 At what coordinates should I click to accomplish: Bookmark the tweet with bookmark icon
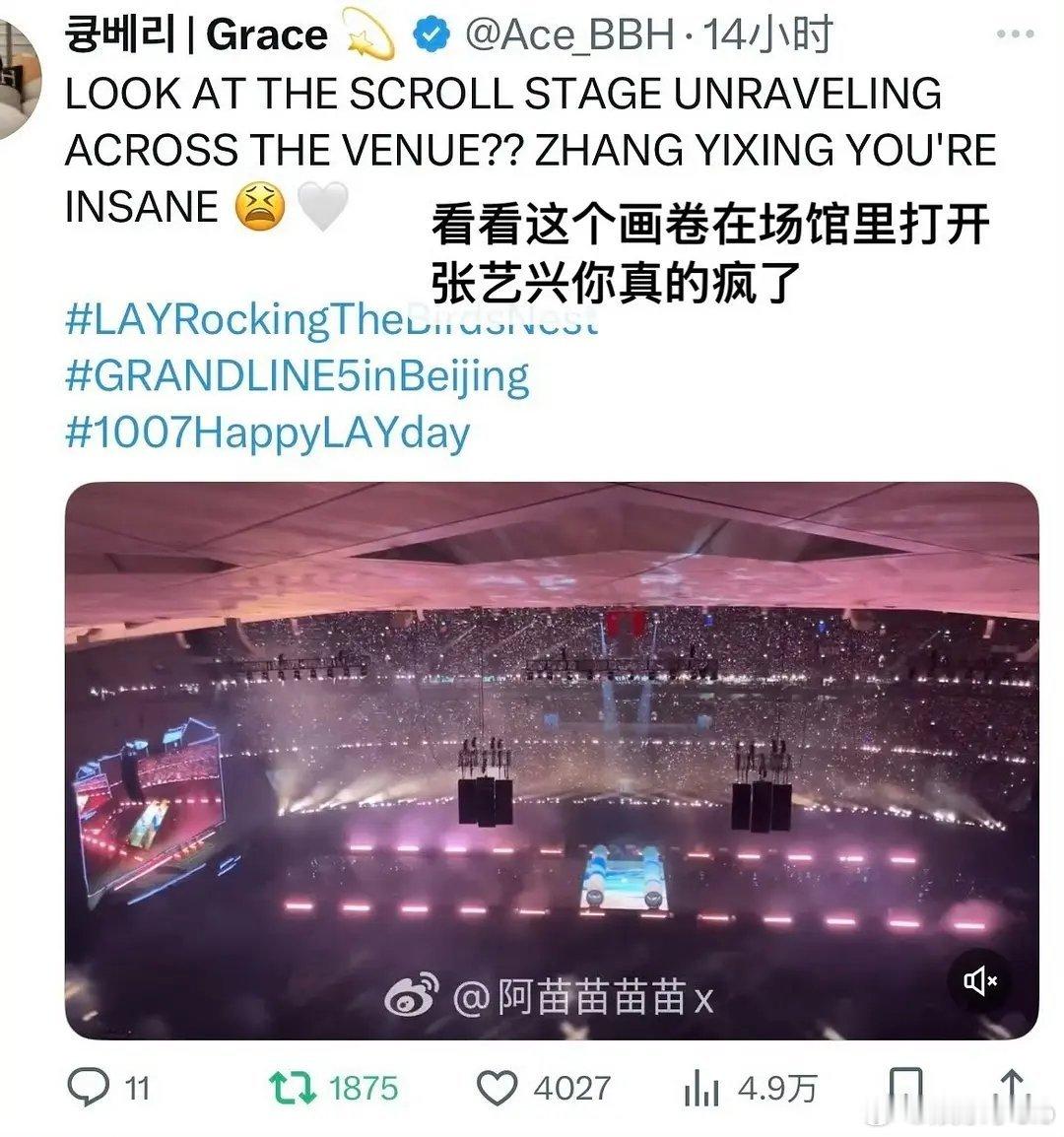905,1087
